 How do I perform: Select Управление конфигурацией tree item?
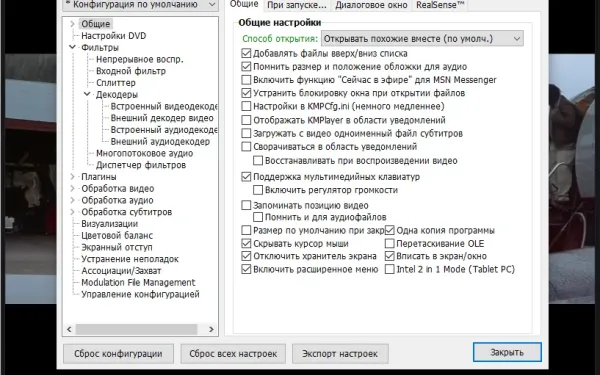pos(140,294)
